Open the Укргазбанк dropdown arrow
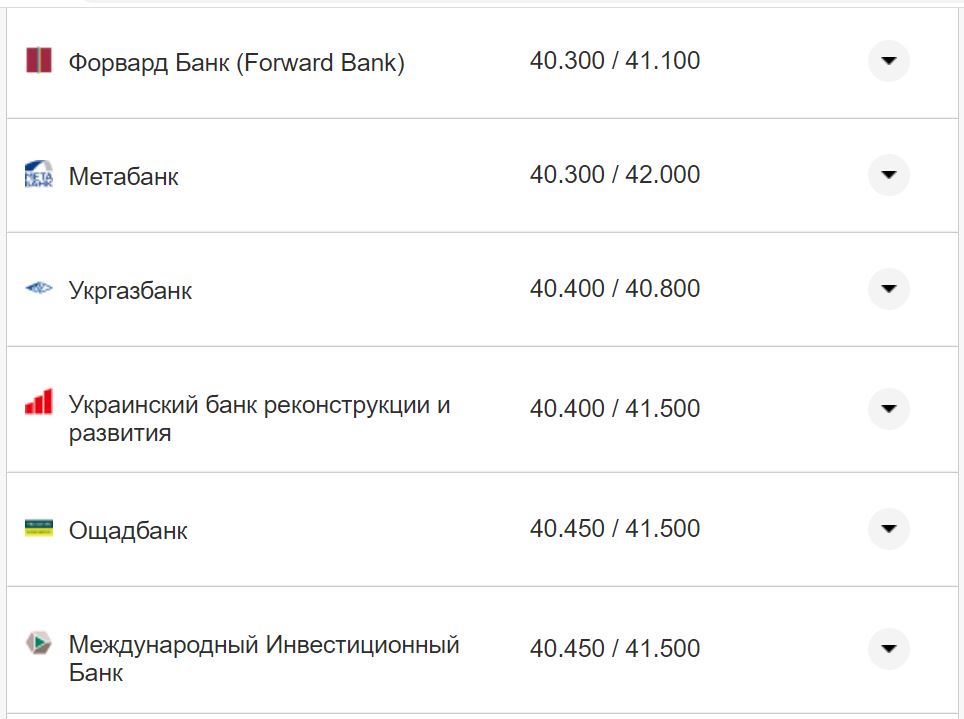964x719 pixels. pos(888,289)
